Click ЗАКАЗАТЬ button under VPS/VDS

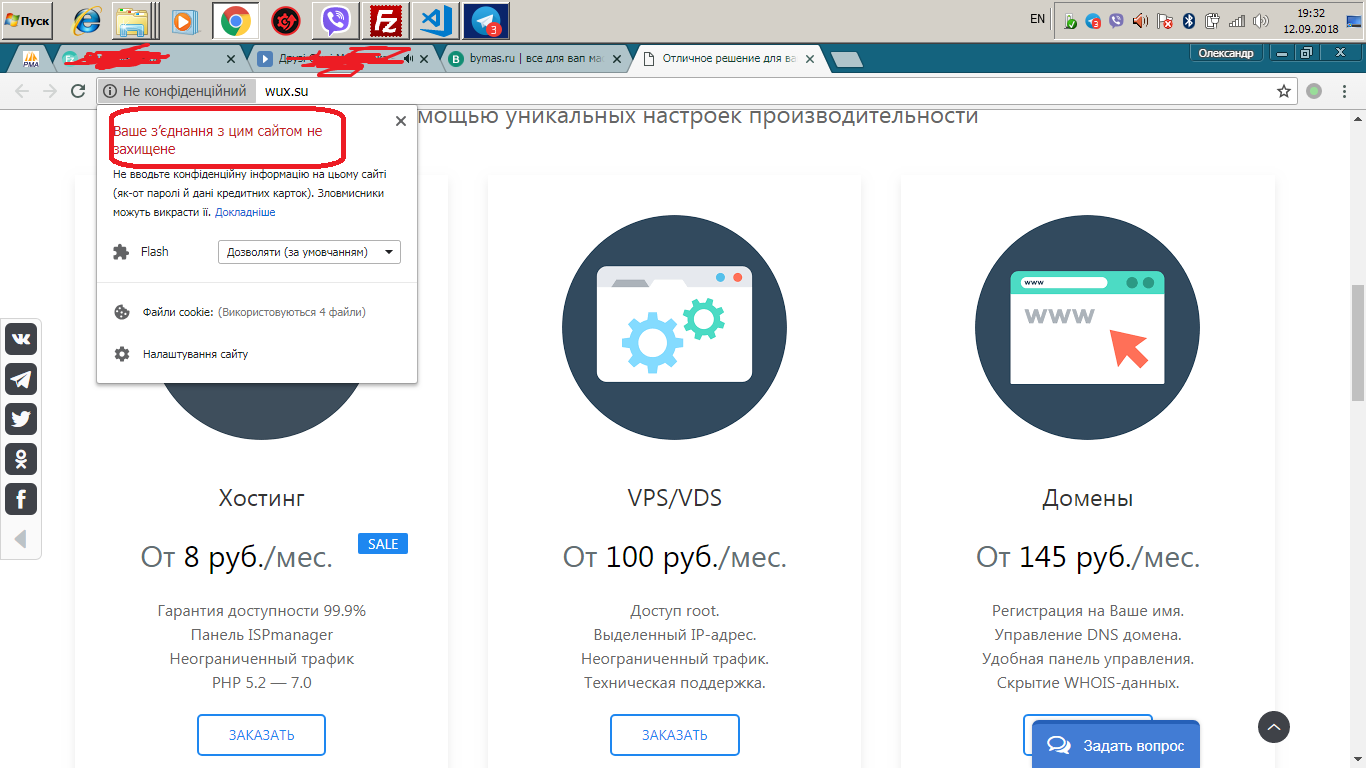(674, 735)
